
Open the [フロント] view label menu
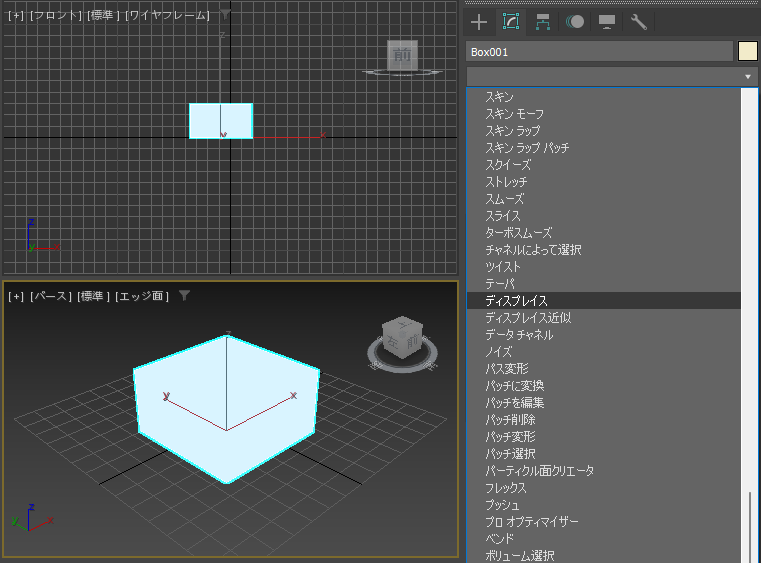(56, 16)
